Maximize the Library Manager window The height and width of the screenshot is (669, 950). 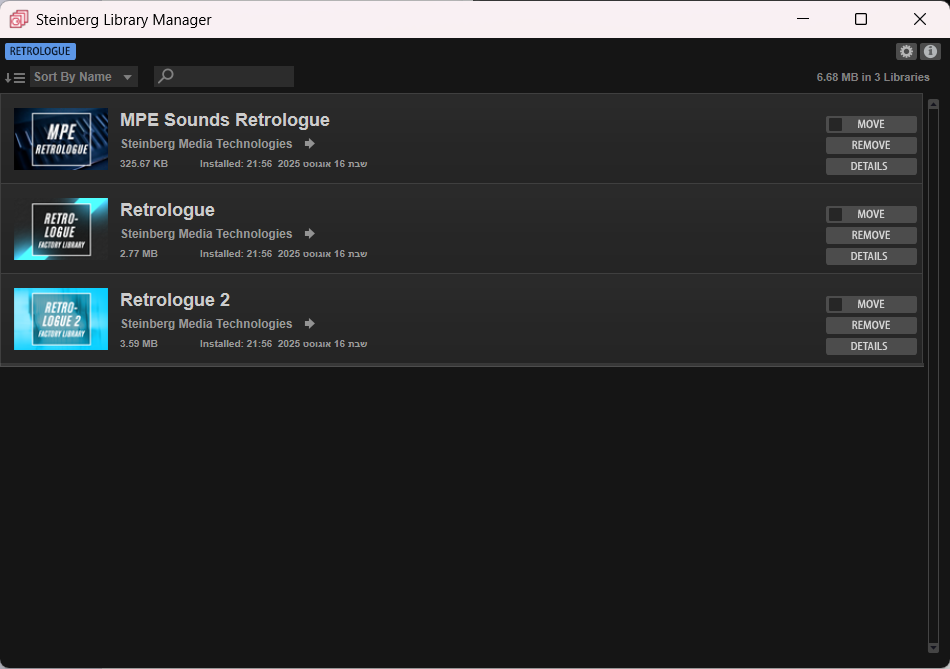click(x=861, y=19)
